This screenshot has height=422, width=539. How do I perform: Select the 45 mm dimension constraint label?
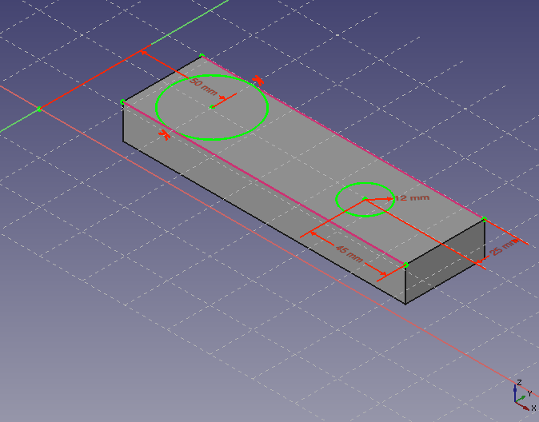[x=349, y=254]
